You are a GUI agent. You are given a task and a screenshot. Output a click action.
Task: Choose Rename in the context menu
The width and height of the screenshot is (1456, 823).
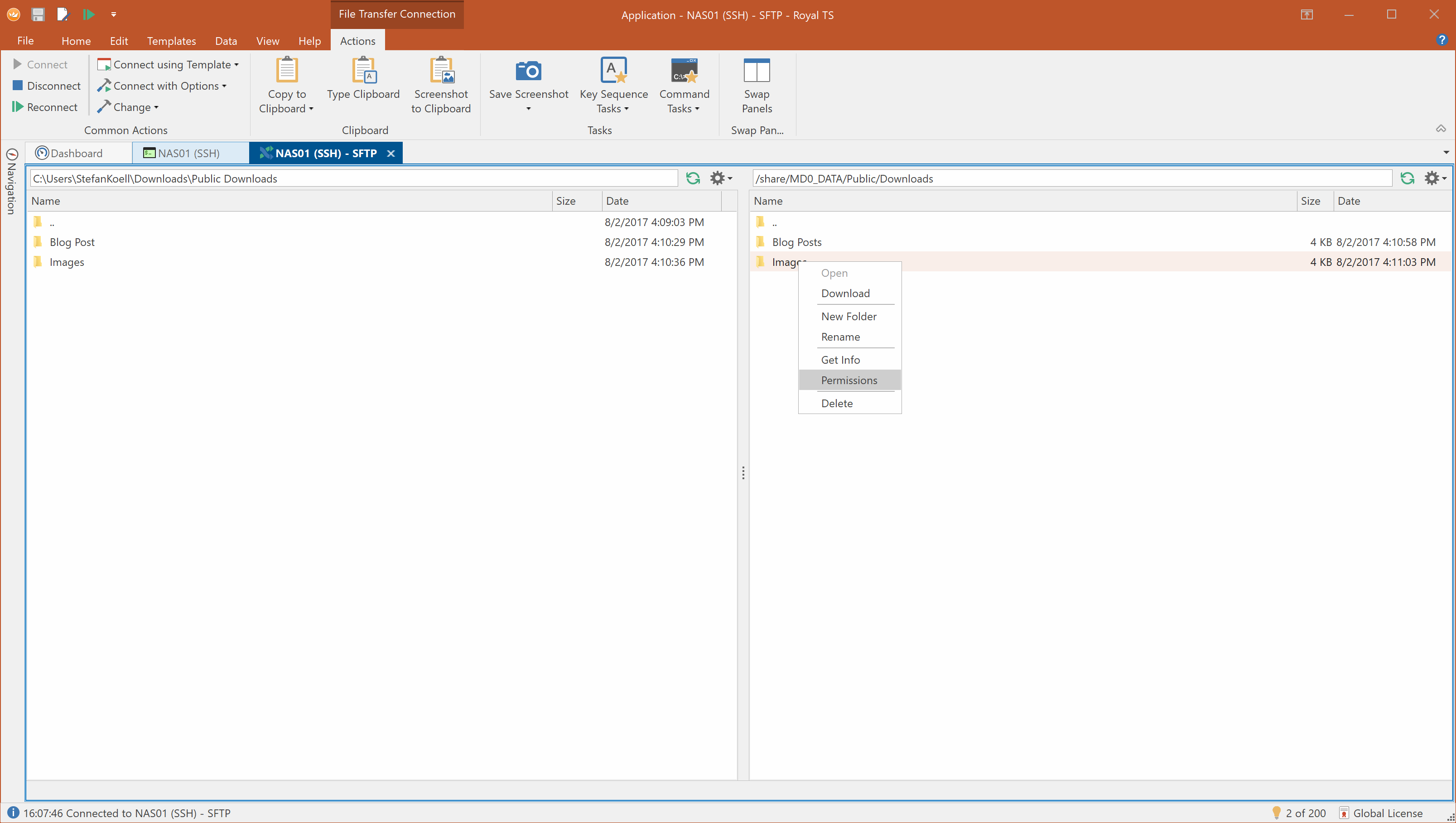coord(849,337)
